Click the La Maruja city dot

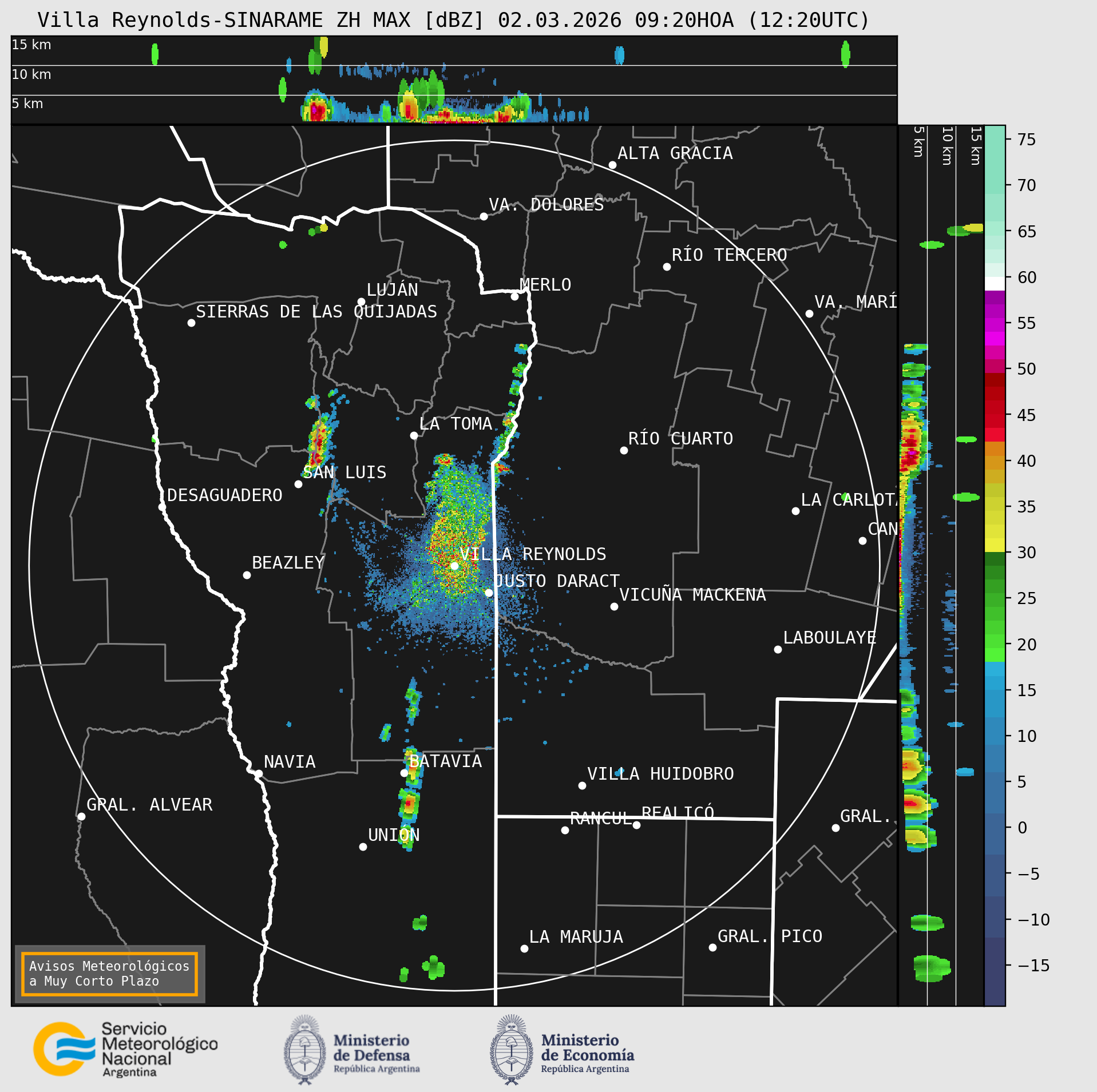point(524,948)
